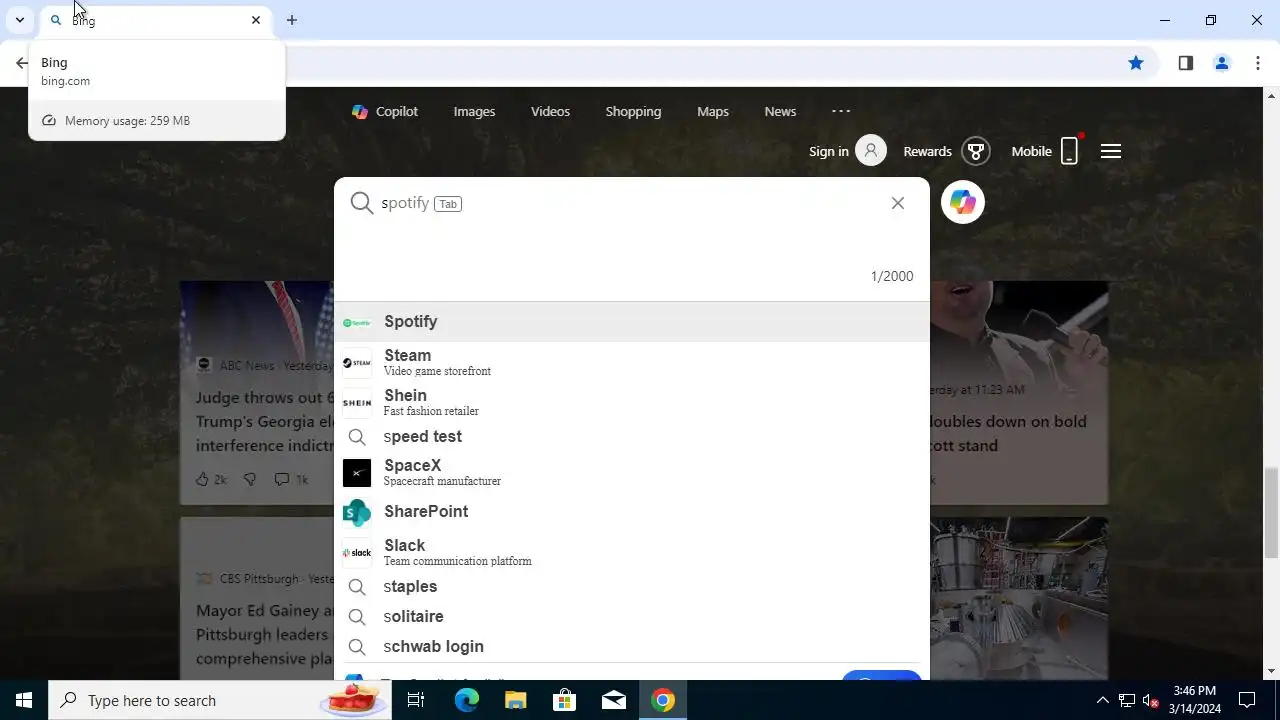
Task: Go to the Shopping tab
Action: click(633, 111)
